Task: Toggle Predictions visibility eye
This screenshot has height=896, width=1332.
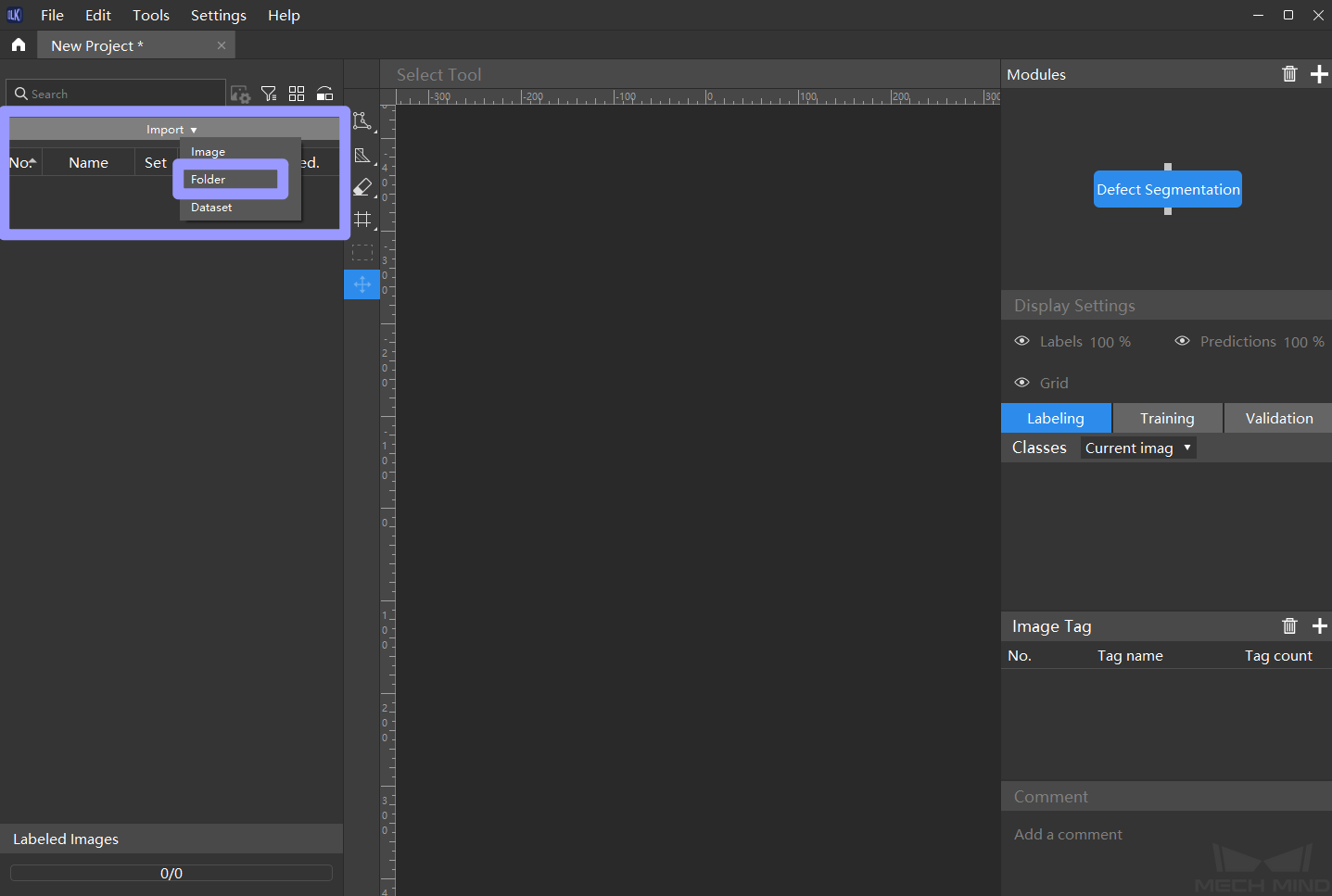Action: click(1182, 341)
